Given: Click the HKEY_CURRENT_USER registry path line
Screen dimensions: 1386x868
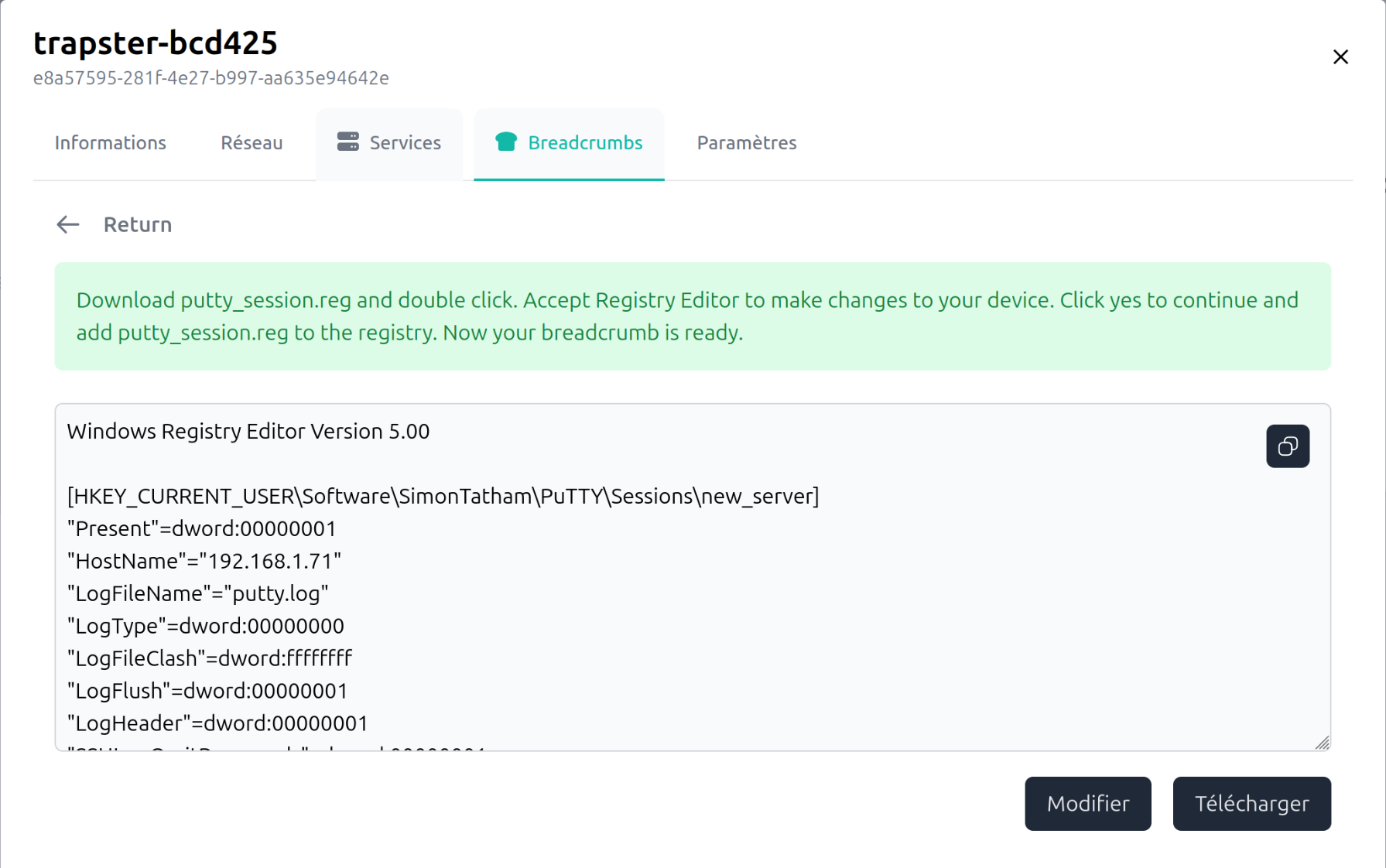Looking at the screenshot, I should [x=443, y=497].
